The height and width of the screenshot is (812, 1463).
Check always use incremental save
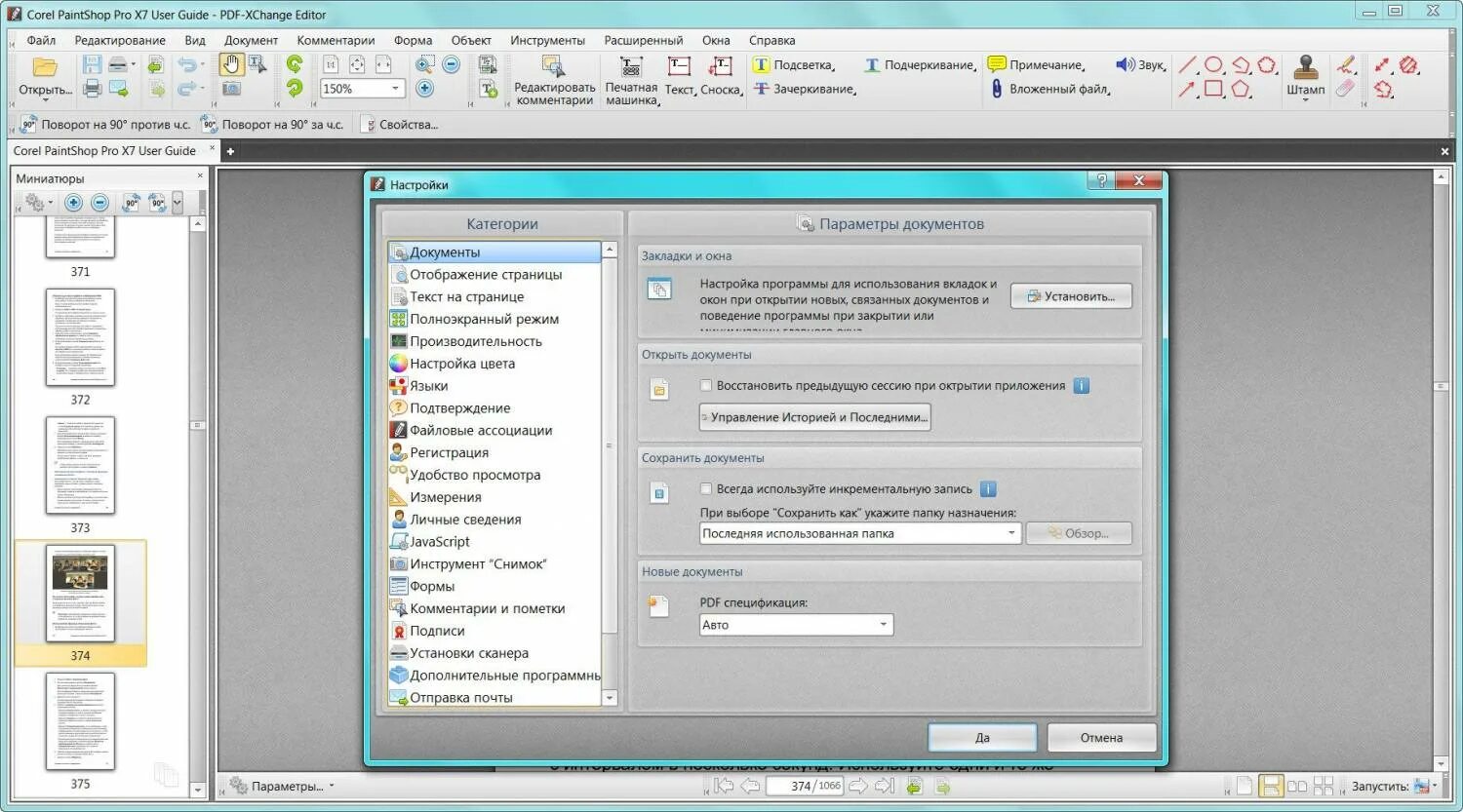tap(706, 488)
